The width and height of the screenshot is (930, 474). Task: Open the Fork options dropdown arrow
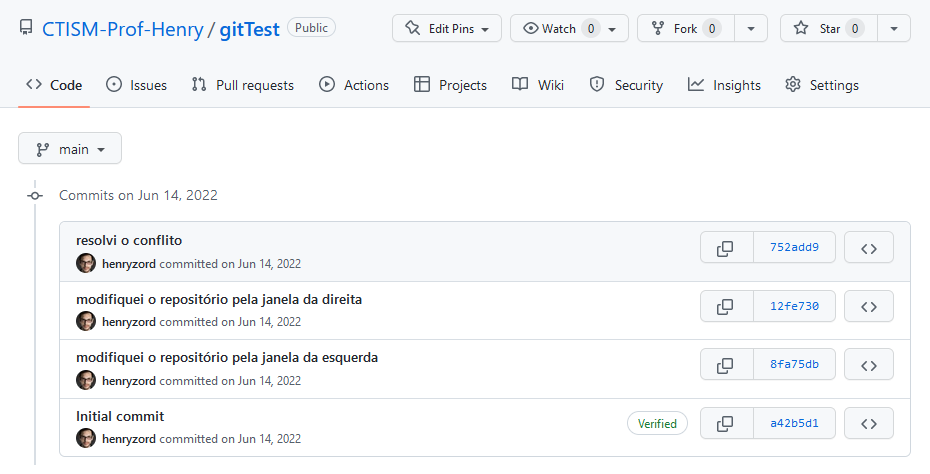coord(750,29)
